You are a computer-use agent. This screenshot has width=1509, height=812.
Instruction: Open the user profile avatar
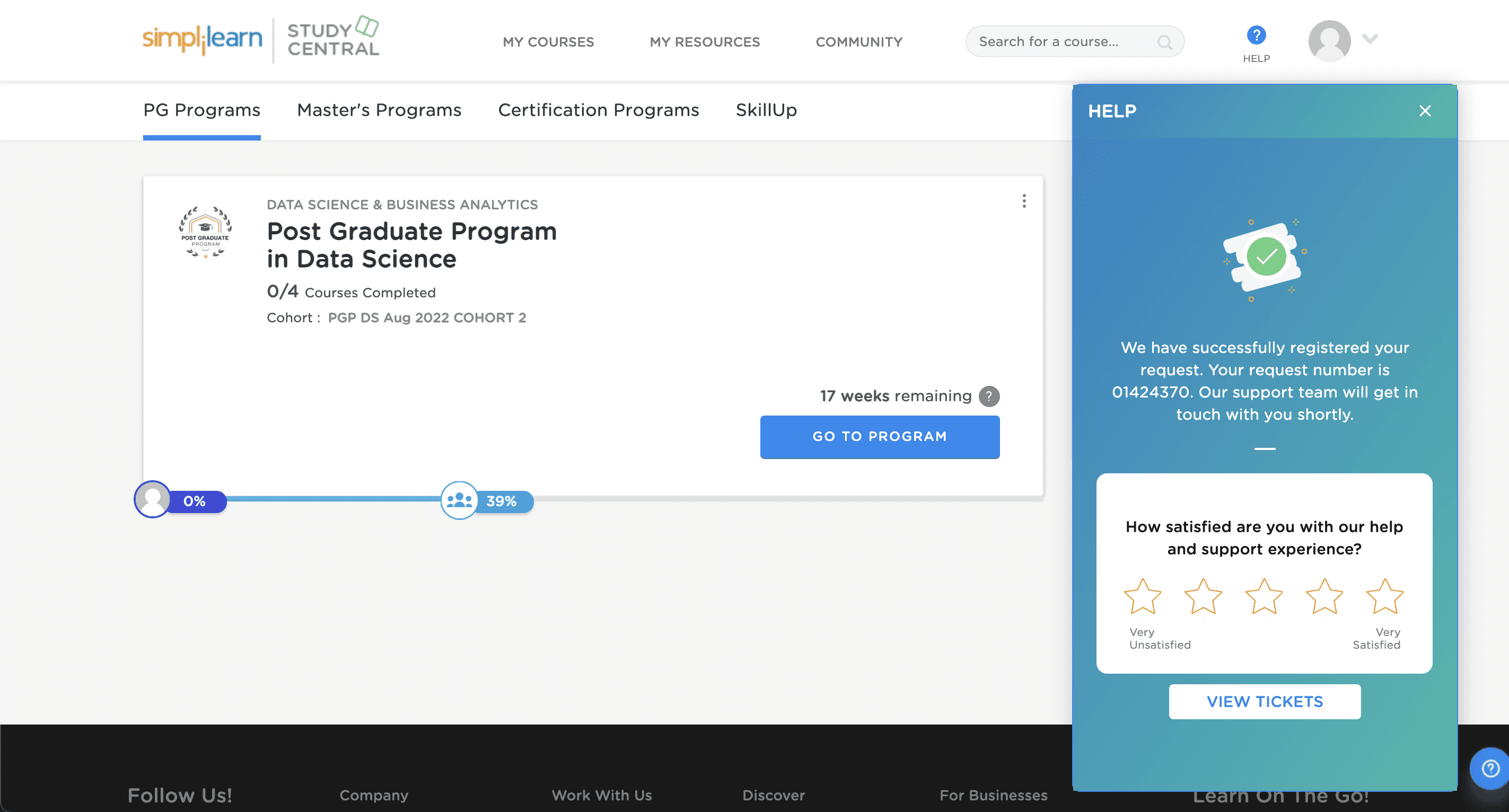click(x=1329, y=41)
